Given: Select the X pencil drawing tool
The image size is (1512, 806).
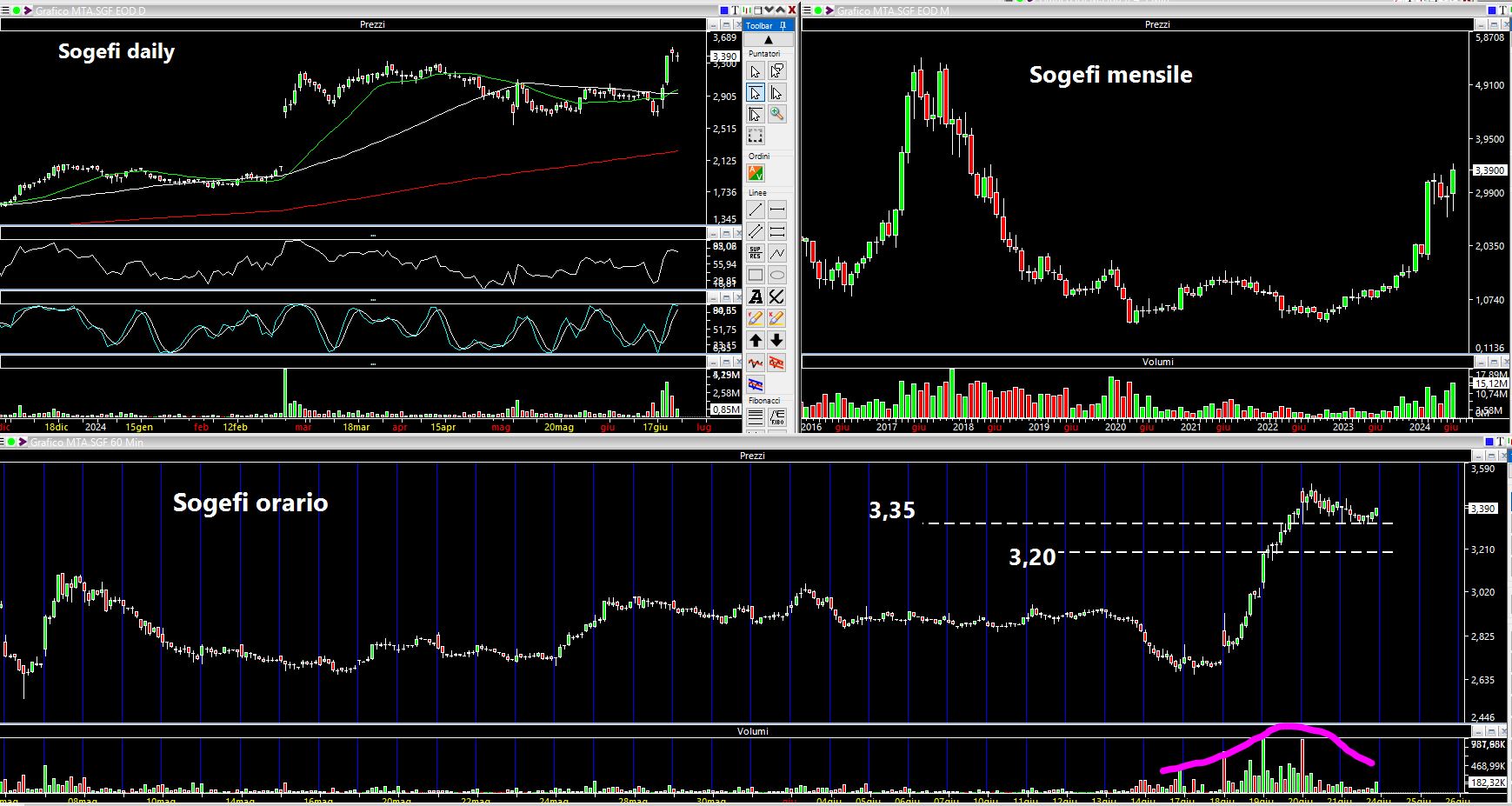Looking at the screenshot, I should pos(776,318).
